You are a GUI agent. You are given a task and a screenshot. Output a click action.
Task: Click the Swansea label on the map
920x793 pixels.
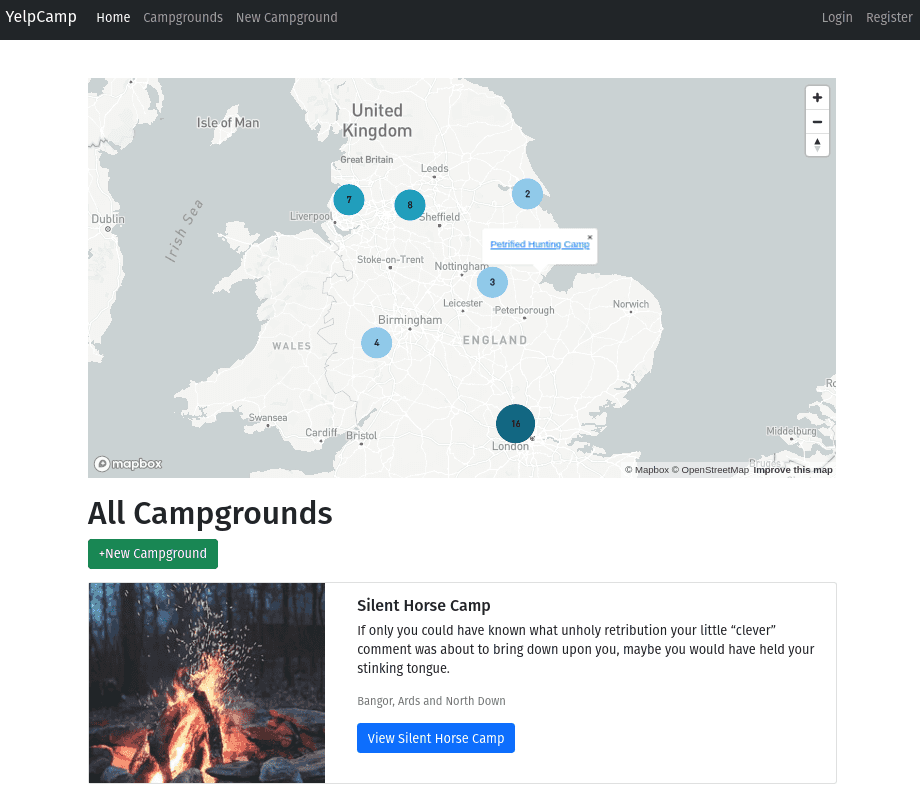click(268, 418)
